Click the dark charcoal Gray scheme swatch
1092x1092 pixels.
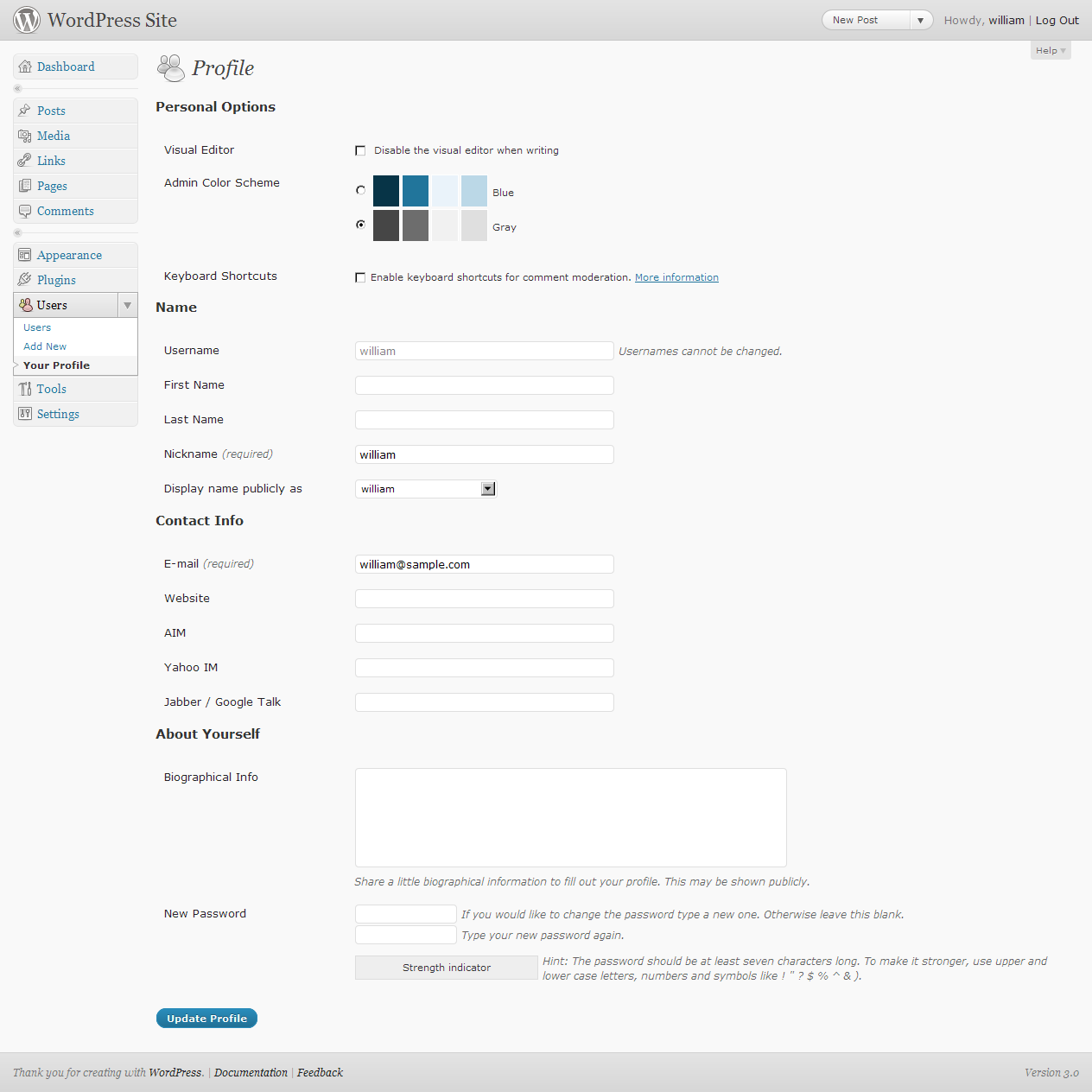[386, 225]
